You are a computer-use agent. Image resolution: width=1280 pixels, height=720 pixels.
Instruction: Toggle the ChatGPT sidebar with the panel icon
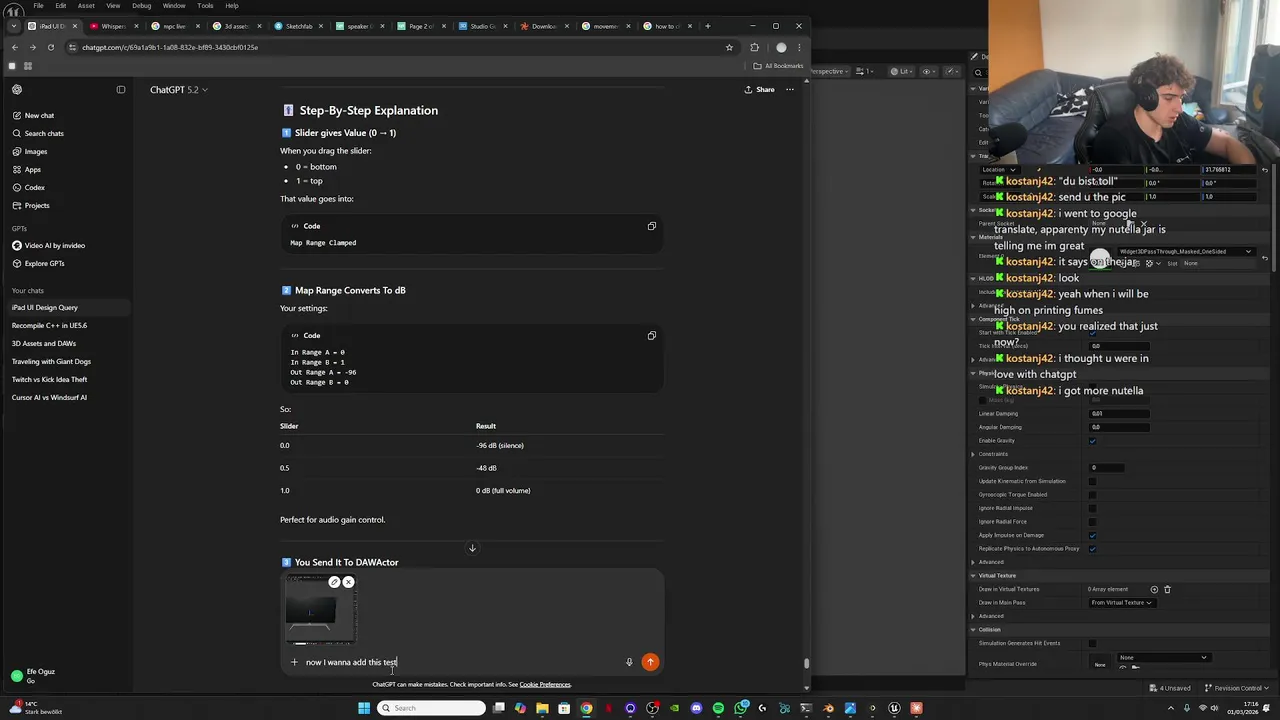point(121,90)
